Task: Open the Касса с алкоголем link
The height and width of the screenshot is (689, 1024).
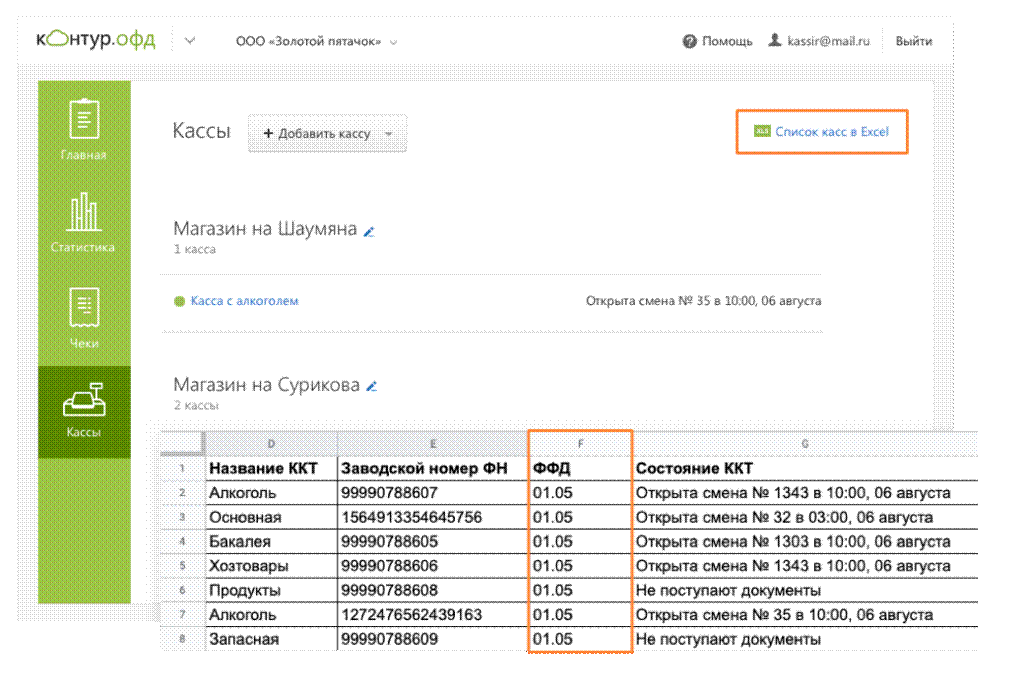Action: tap(244, 301)
